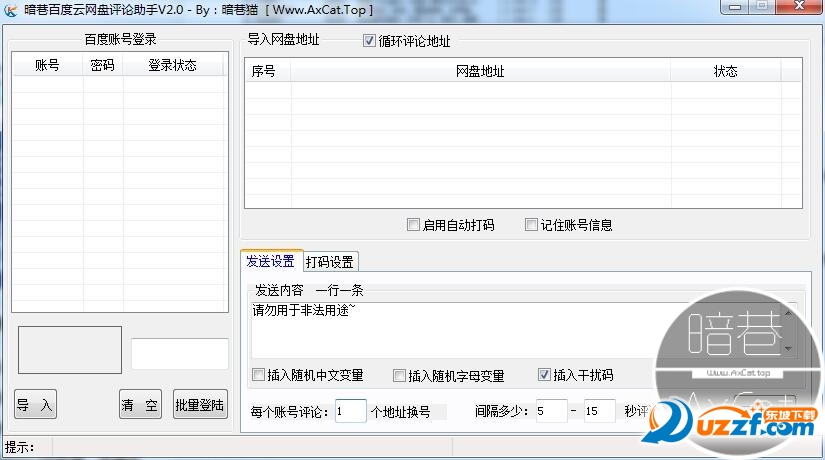The height and width of the screenshot is (460, 825).
Task: Switch to 发送设置 tab
Action: [x=271, y=261]
